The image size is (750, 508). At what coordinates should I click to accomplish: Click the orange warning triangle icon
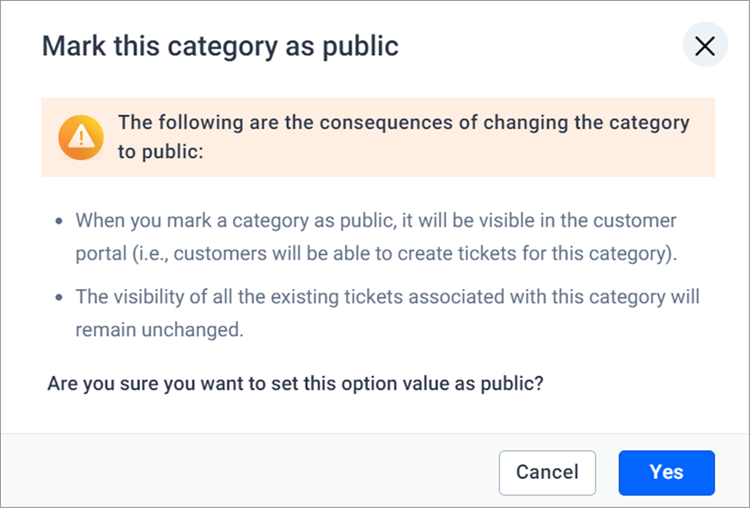pos(81,137)
